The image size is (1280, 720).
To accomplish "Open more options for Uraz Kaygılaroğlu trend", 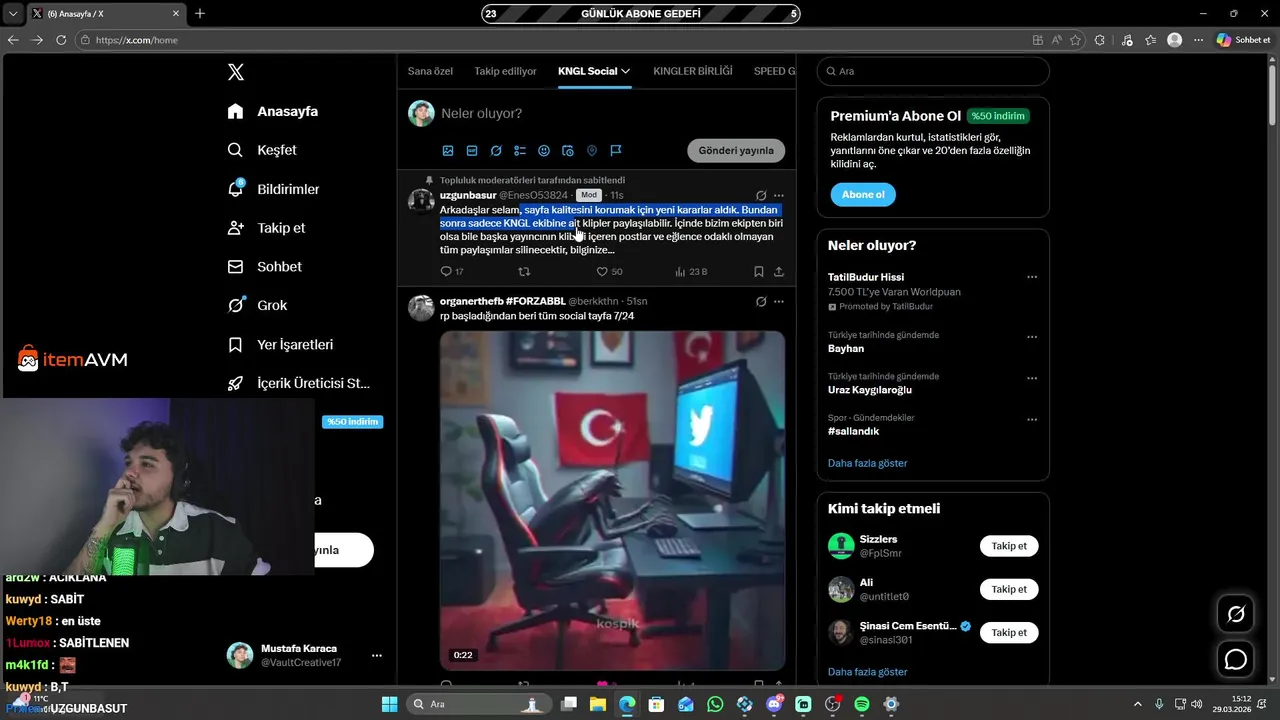I will pos(1032,378).
